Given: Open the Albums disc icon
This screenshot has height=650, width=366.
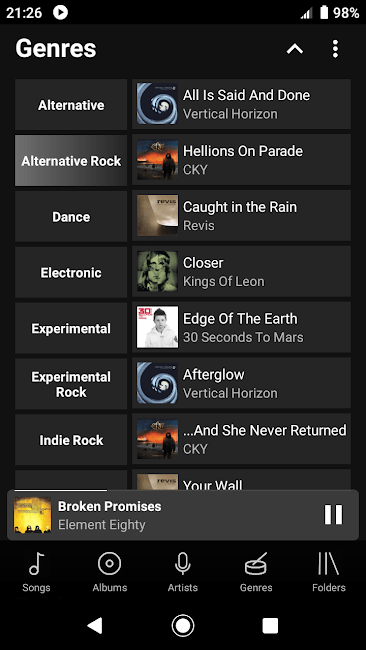Looking at the screenshot, I should (109, 564).
